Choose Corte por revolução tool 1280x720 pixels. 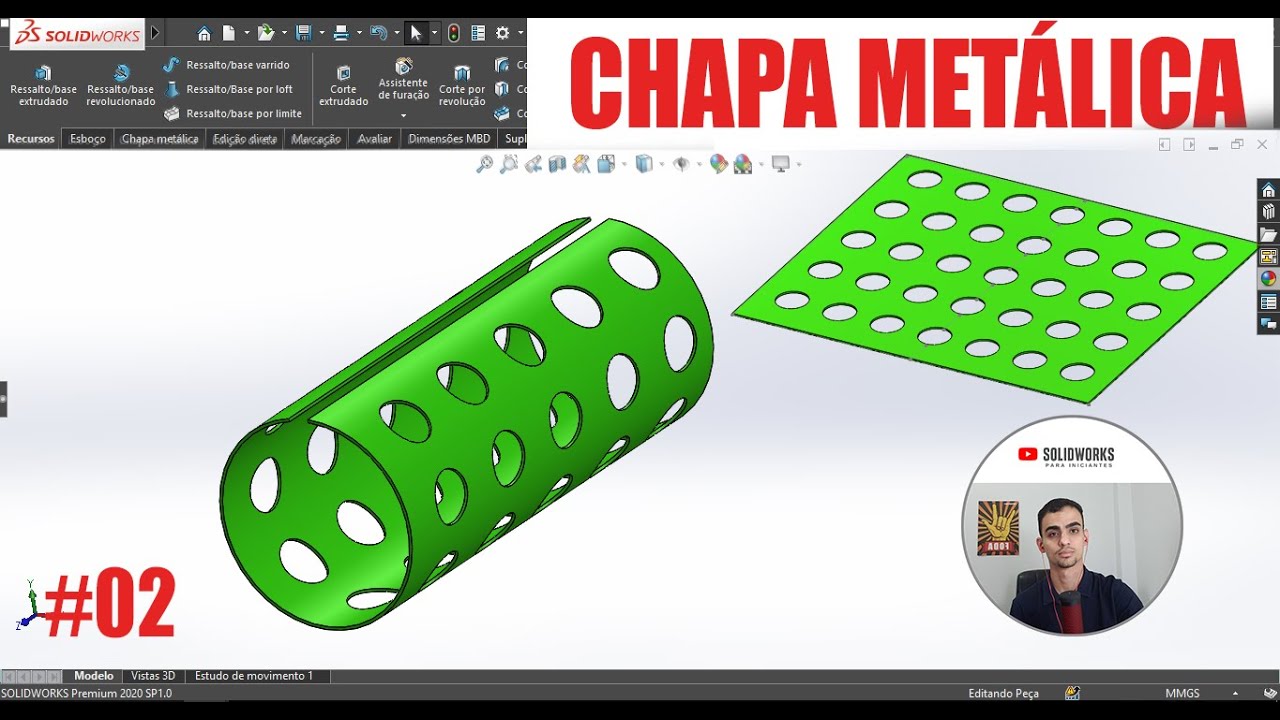point(462,86)
